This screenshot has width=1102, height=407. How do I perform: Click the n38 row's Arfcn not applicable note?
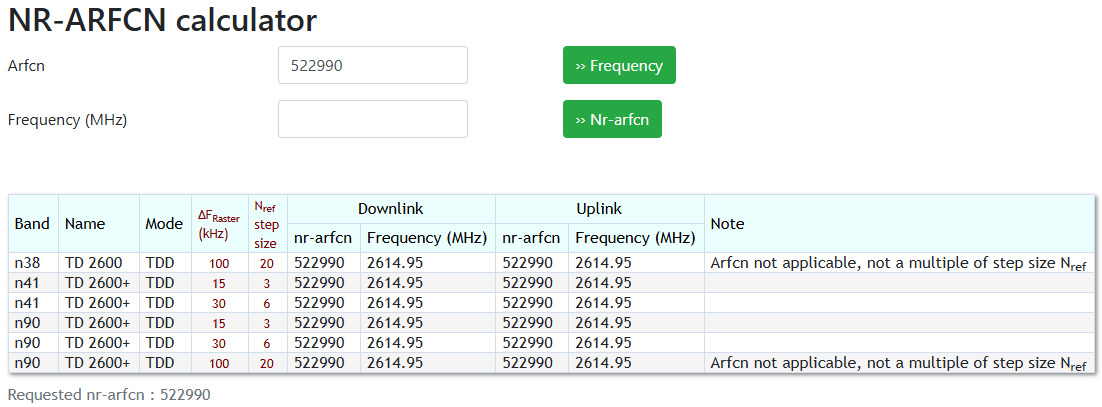(897, 263)
